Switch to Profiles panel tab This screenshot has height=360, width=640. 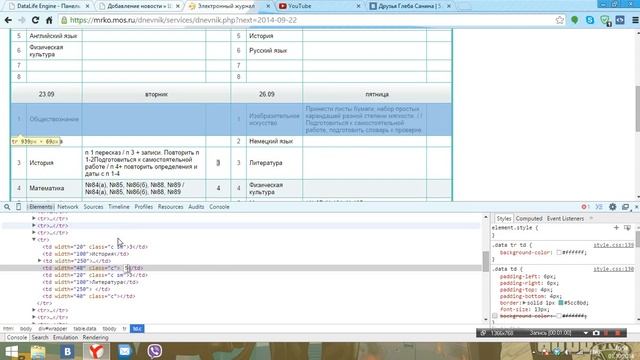click(x=144, y=207)
